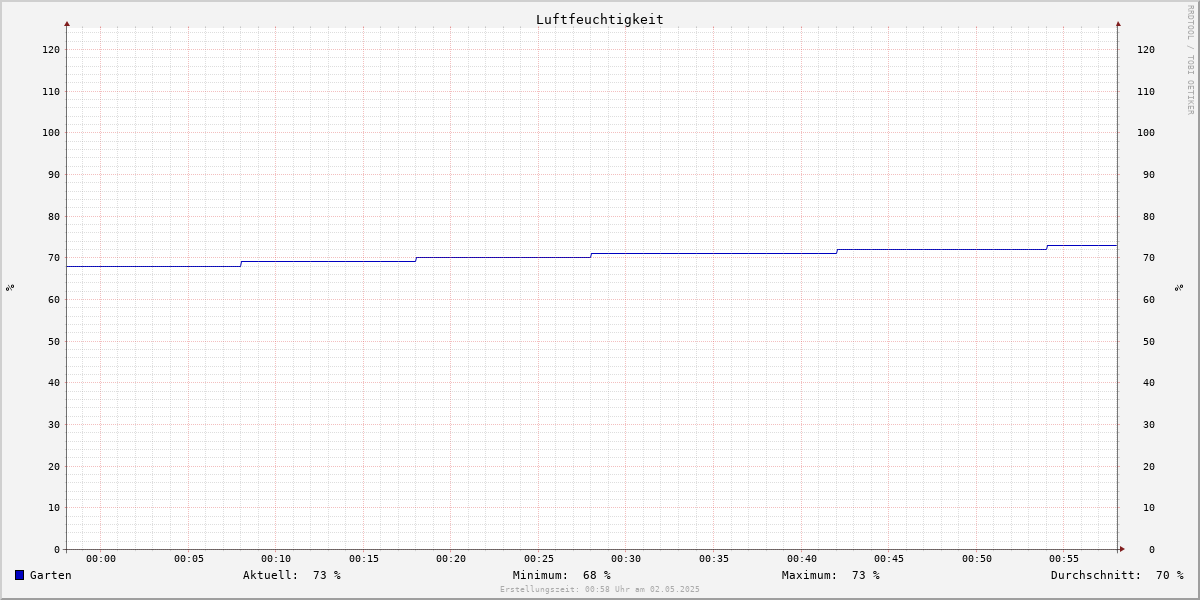Click the 30 label on the left axis
Viewport: 1200px width, 600px height.
click(55, 425)
